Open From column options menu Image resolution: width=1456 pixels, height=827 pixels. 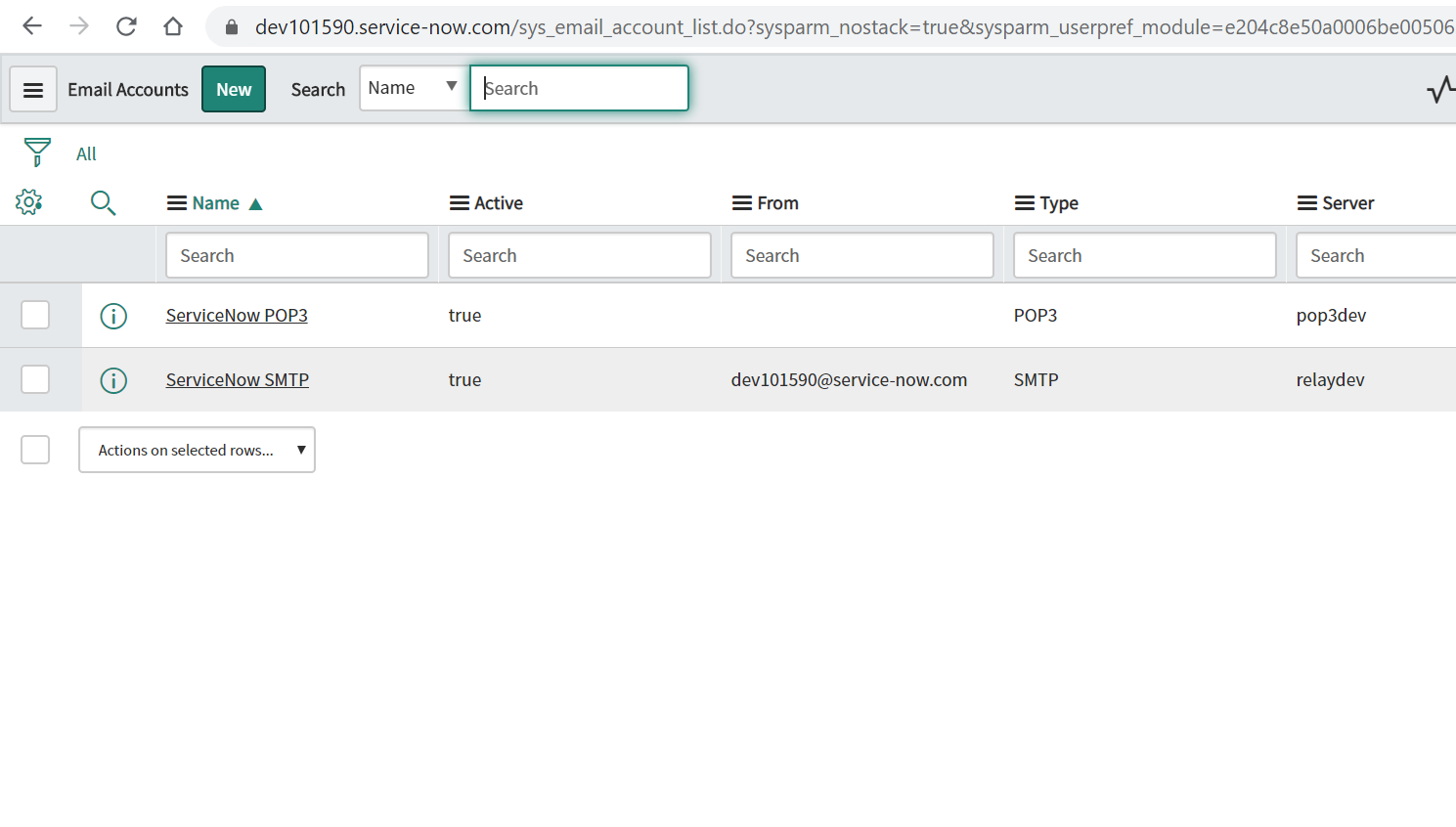coord(742,203)
